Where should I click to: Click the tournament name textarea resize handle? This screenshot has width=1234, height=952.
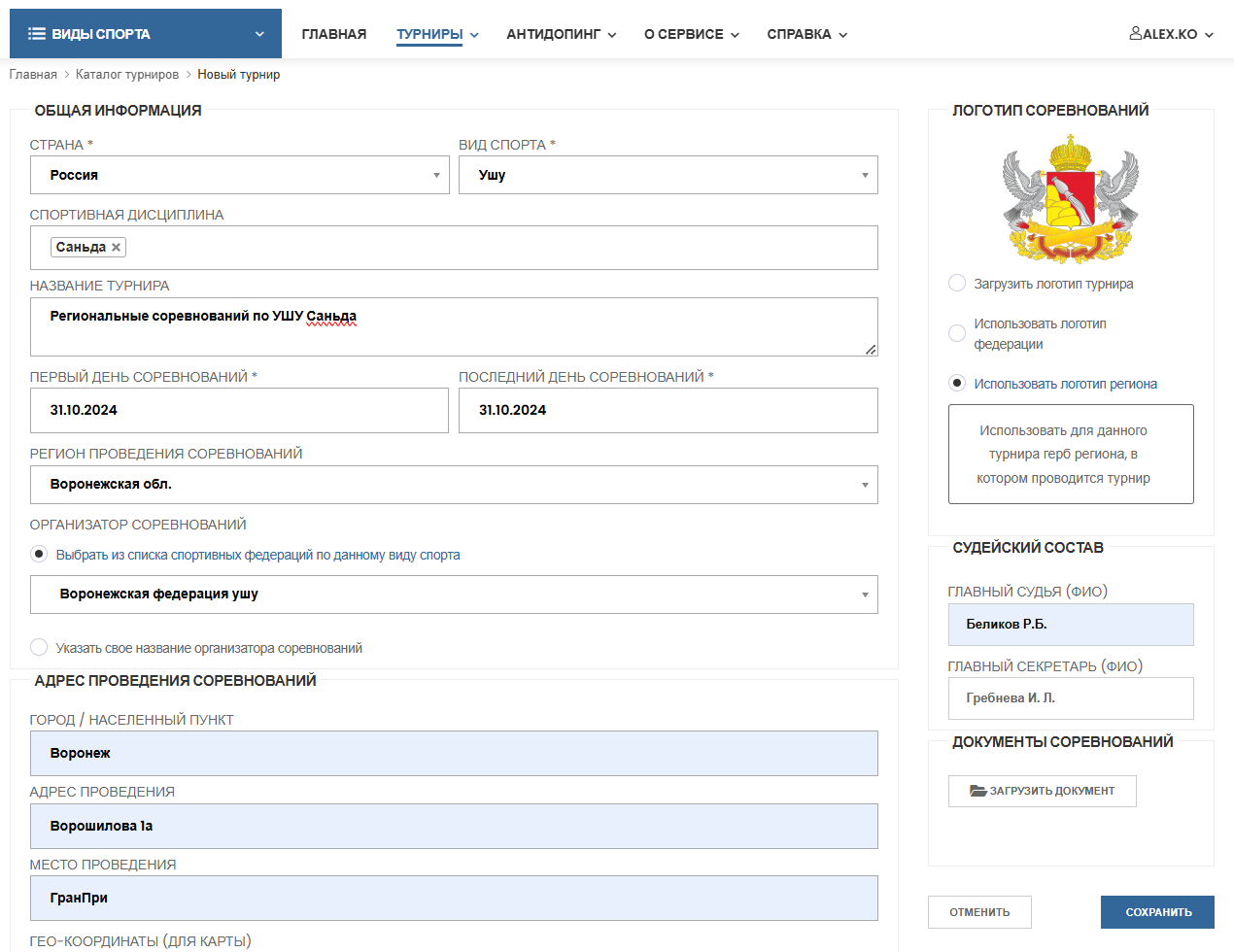[871, 350]
